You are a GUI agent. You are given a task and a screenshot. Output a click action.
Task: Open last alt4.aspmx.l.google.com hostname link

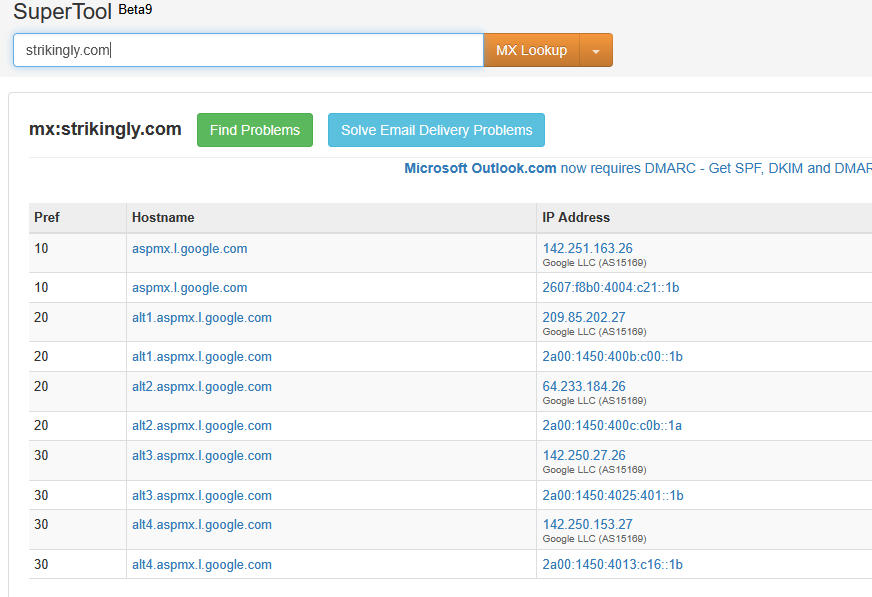[202, 564]
